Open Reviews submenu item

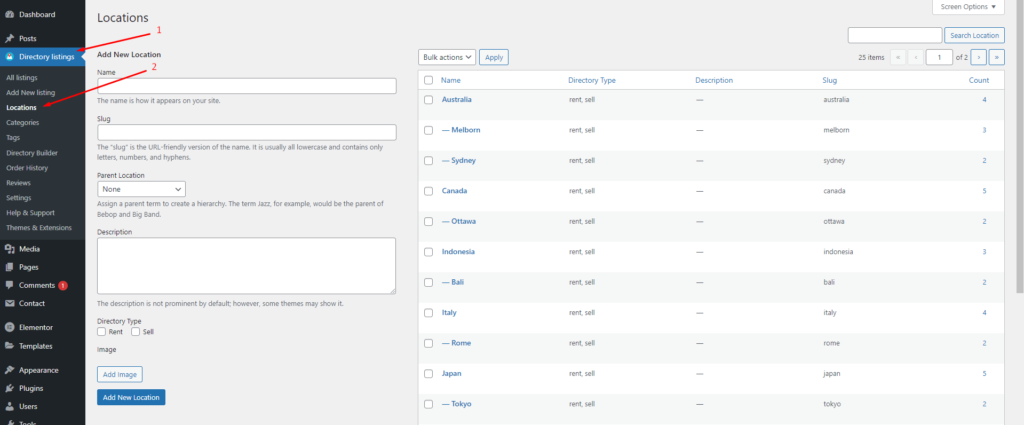pos(18,183)
